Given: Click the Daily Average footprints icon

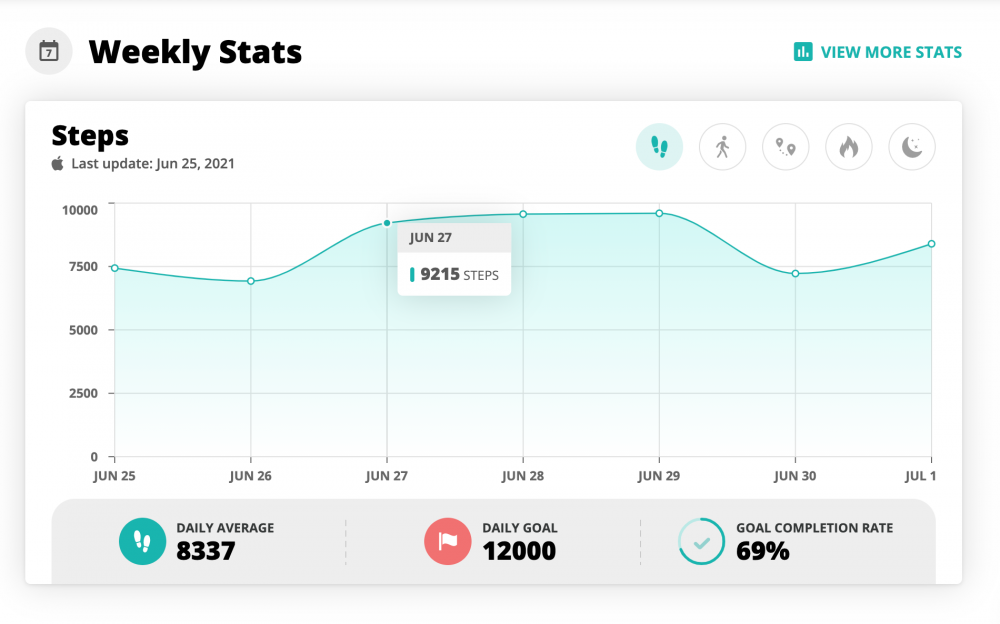Looking at the screenshot, I should pyautogui.click(x=143, y=541).
